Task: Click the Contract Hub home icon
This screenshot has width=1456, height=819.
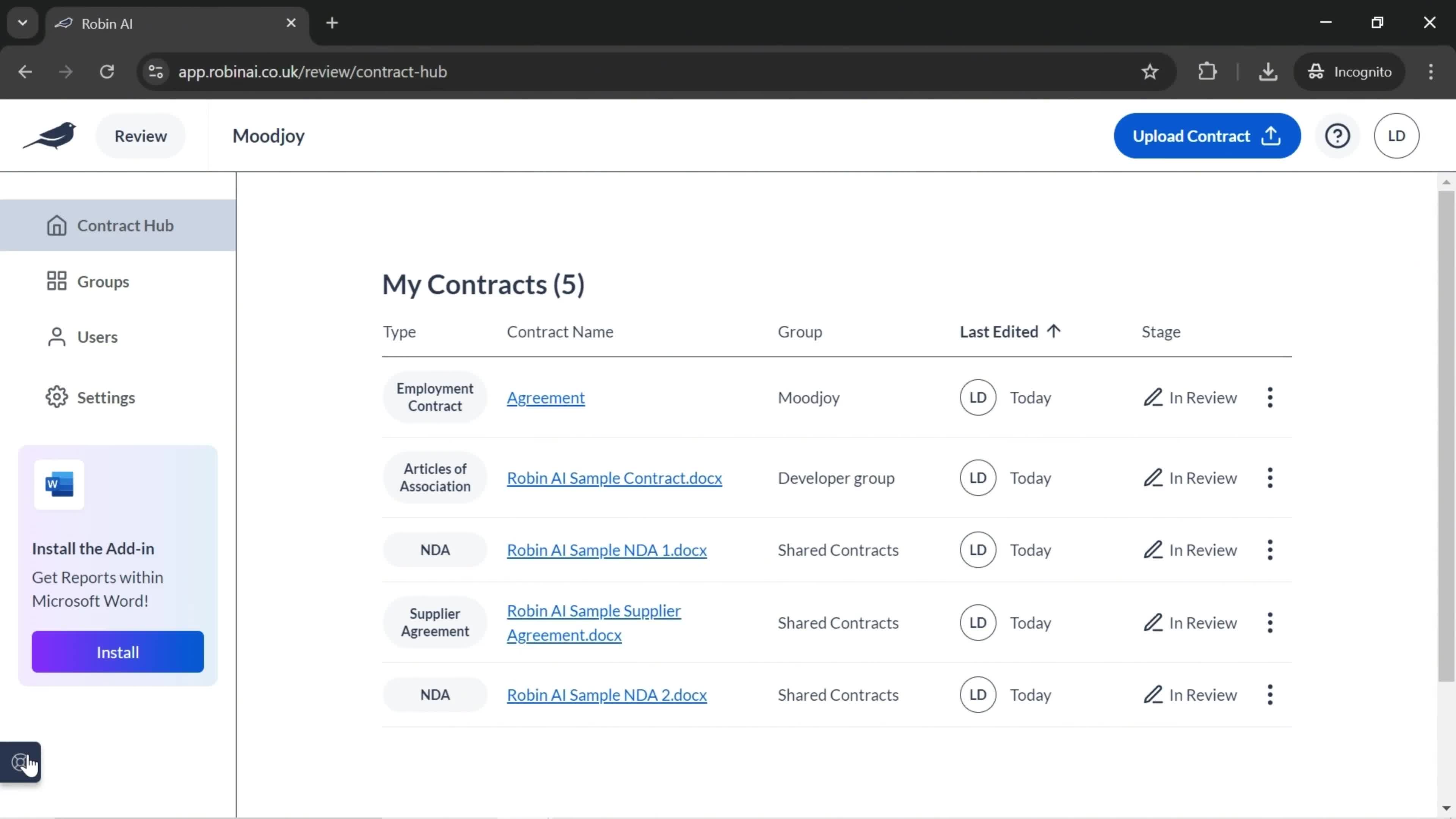Action: point(56,225)
